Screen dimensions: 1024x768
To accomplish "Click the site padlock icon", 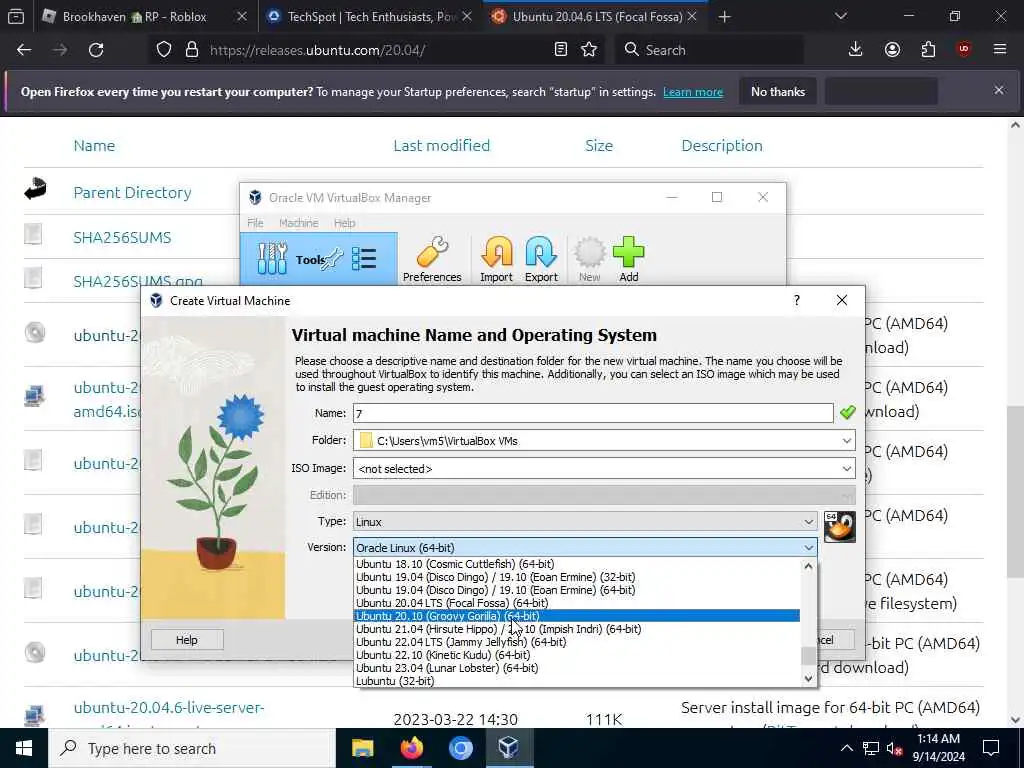I will (192, 50).
